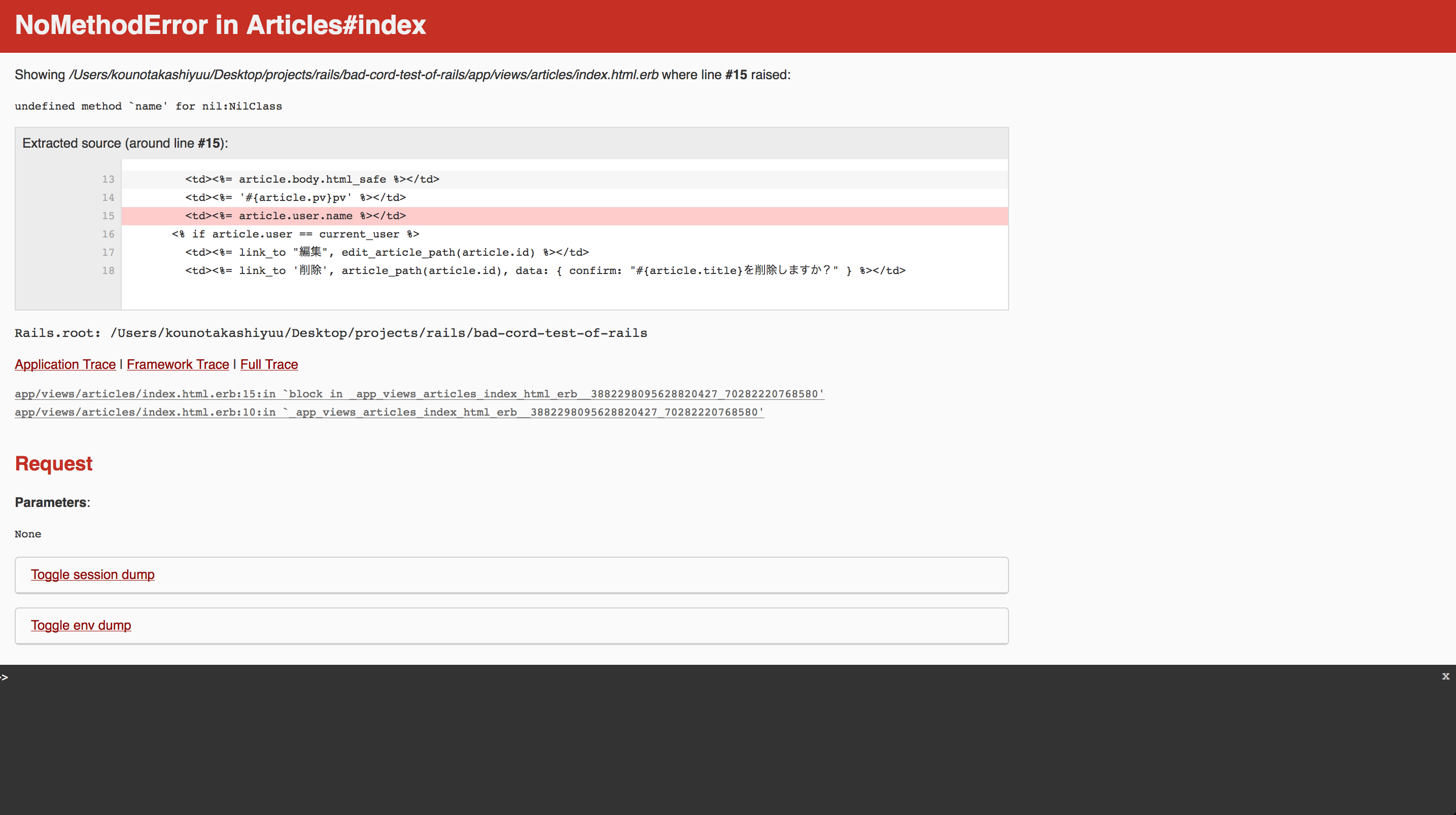
Task: Click source line with article.body.html_safe
Action: (x=312, y=179)
